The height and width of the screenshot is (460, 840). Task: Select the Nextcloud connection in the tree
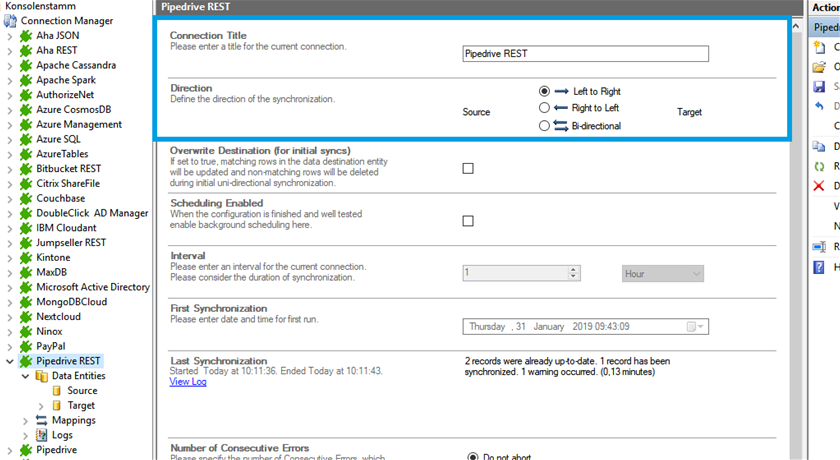(58, 317)
